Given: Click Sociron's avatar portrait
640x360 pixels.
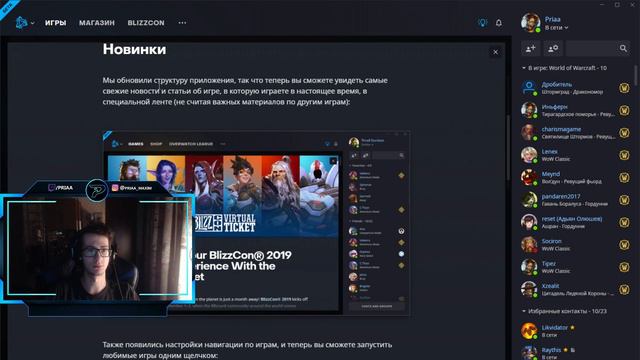Looking at the screenshot, I should (x=529, y=244).
